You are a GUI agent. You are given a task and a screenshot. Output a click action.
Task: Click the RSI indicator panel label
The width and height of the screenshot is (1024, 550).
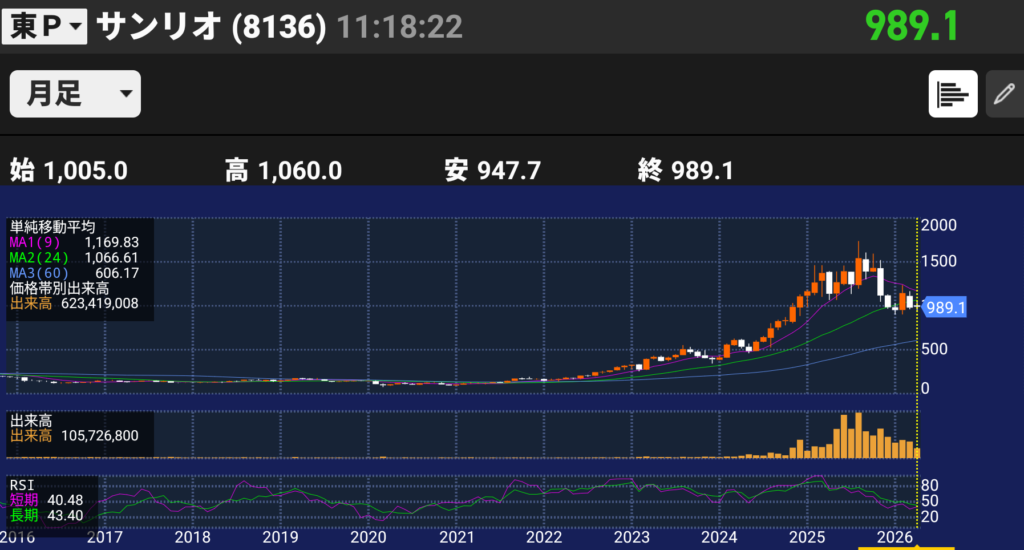(22, 485)
